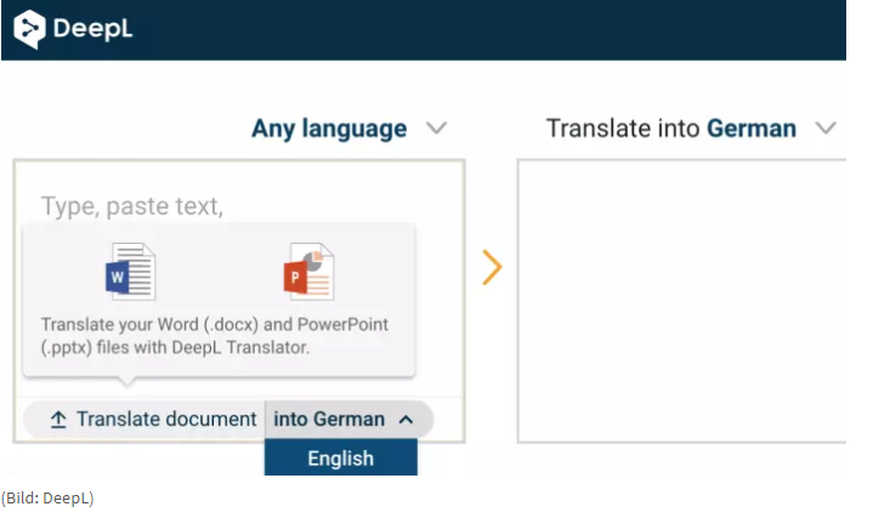Expand the chevron beside Translate into German
The height and width of the screenshot is (518, 873).
[825, 129]
